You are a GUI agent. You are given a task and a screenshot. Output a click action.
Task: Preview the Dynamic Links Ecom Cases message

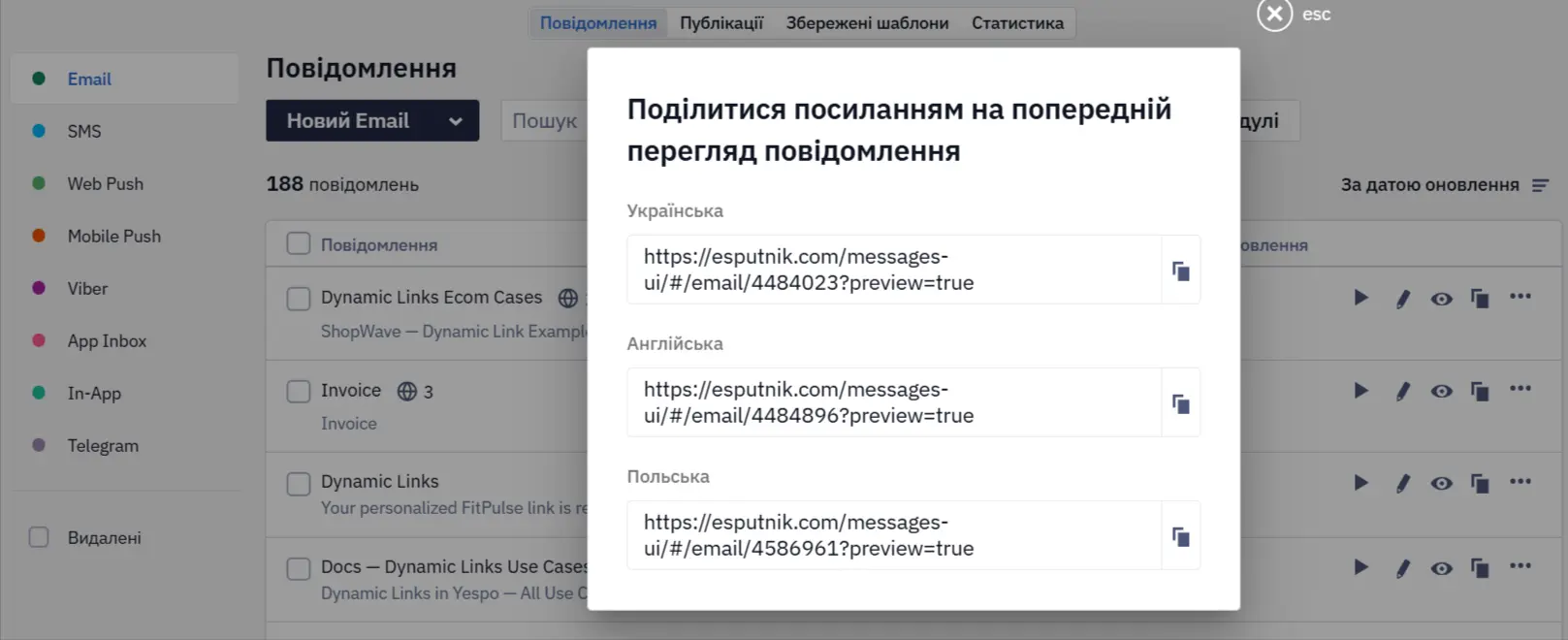(1442, 299)
